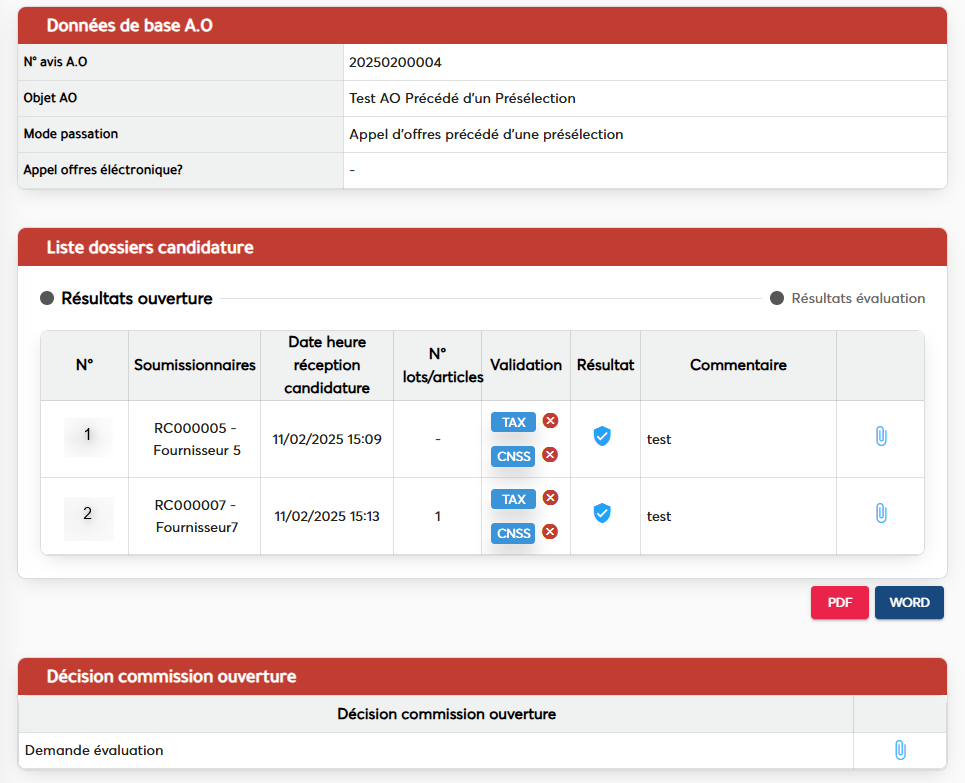Open attachment for Fournisseur 5 row
Viewport: 965px width, 783px height.
(880, 436)
